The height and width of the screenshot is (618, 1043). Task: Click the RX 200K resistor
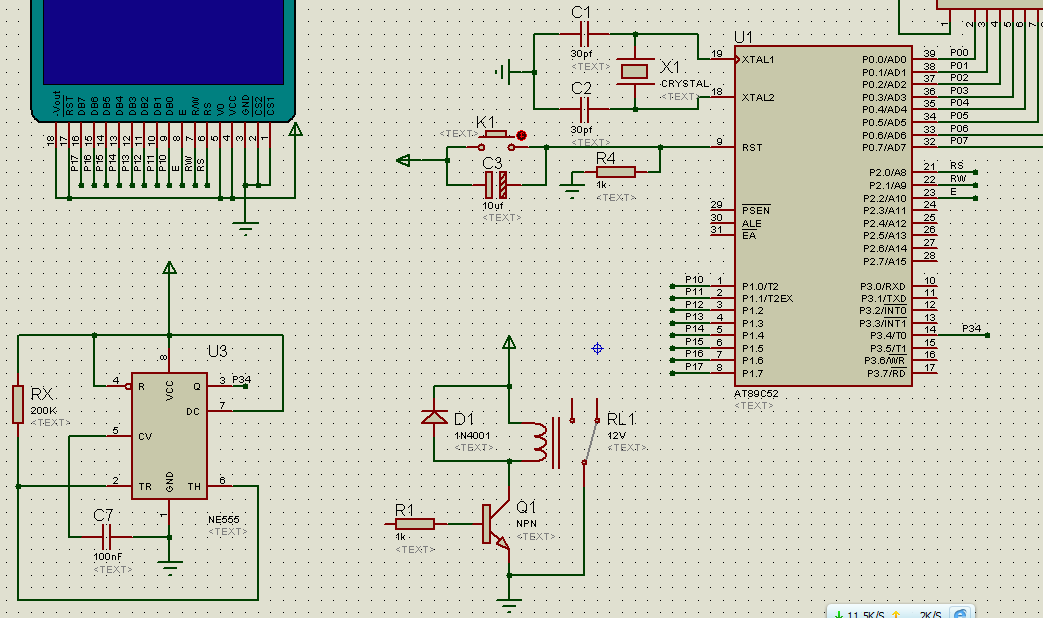click(18, 404)
